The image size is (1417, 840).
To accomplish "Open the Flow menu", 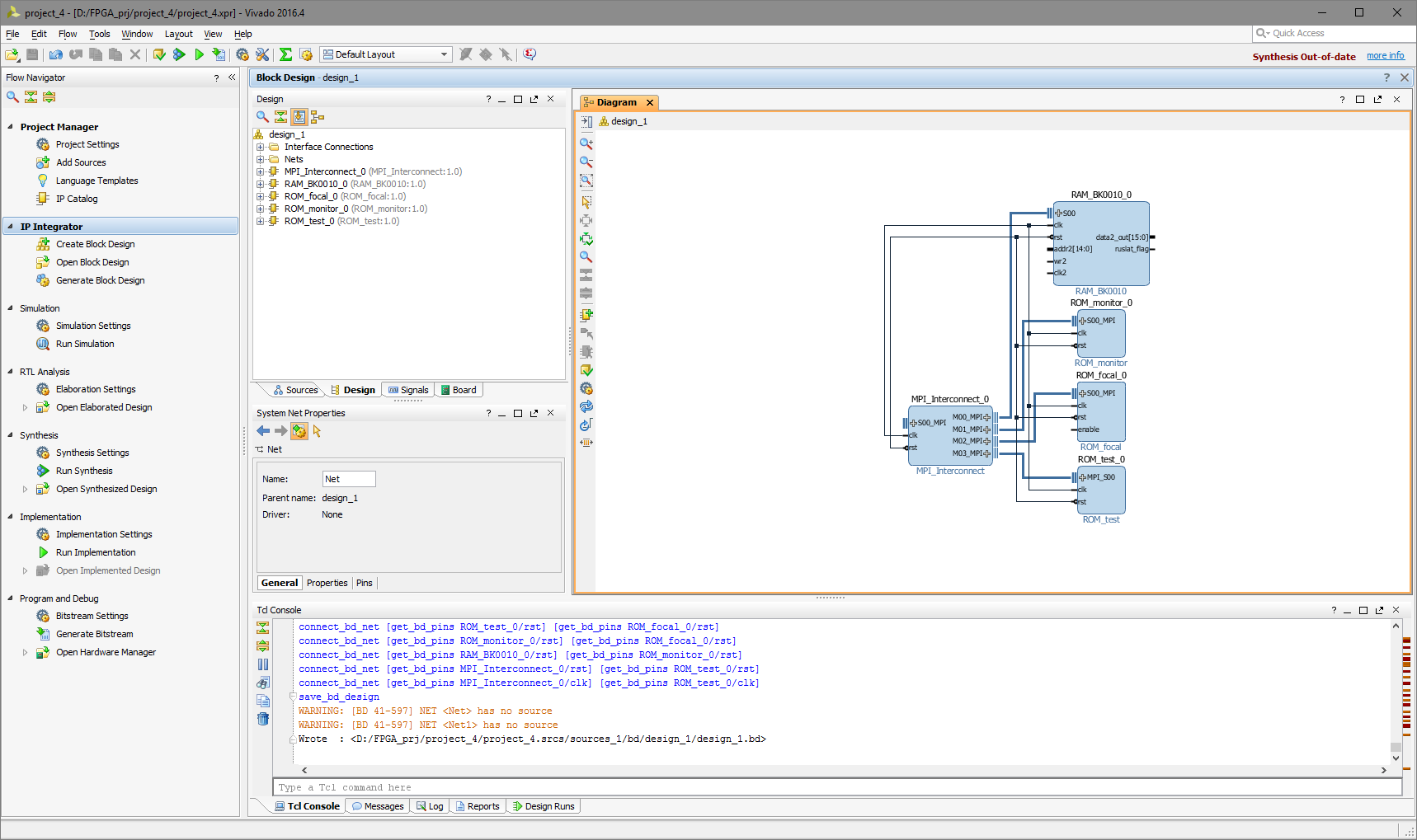I will pyautogui.click(x=67, y=34).
